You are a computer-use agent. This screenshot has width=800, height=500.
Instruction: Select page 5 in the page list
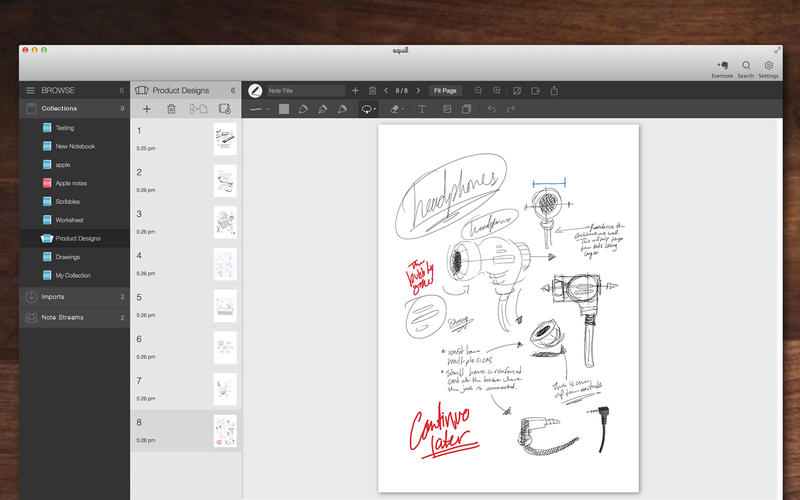(x=186, y=306)
